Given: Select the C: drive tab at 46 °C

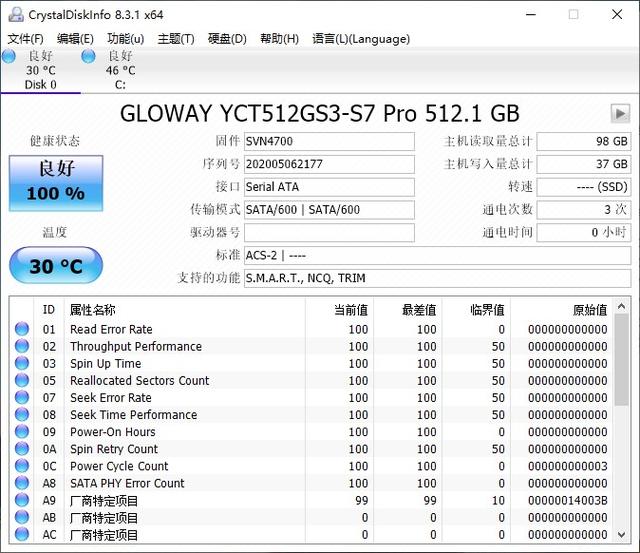Looking at the screenshot, I should coord(120,70).
